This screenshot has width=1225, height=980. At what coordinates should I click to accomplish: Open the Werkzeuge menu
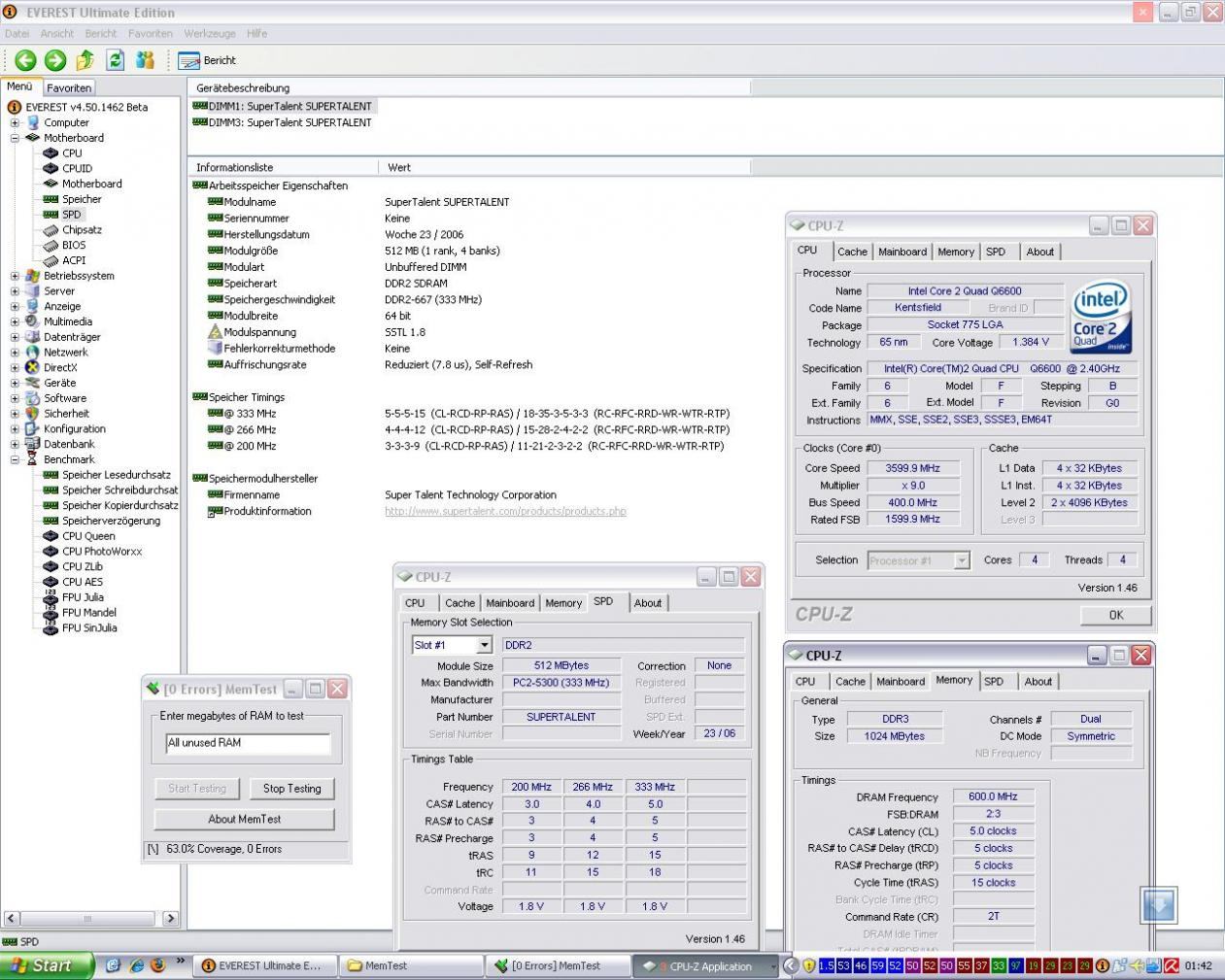(210, 33)
